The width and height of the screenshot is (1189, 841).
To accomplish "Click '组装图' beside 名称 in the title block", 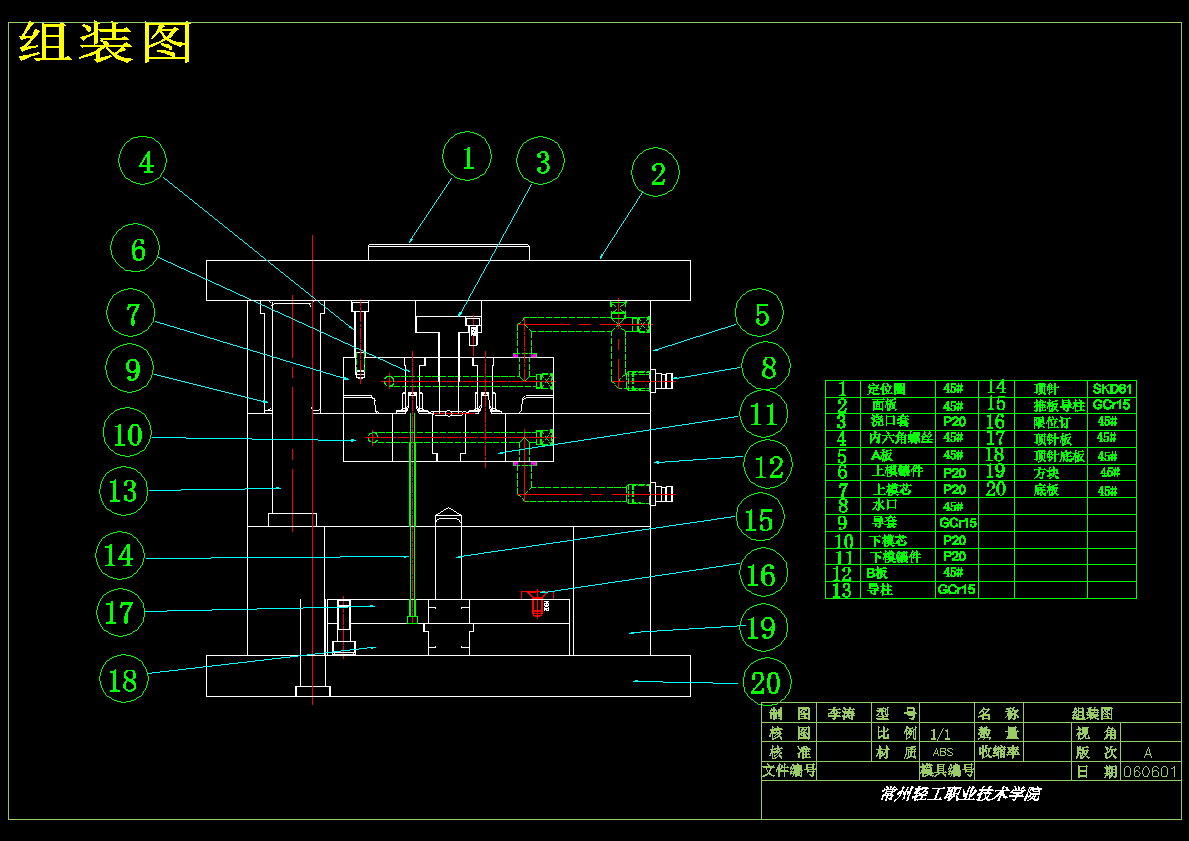I will (x=1092, y=714).
